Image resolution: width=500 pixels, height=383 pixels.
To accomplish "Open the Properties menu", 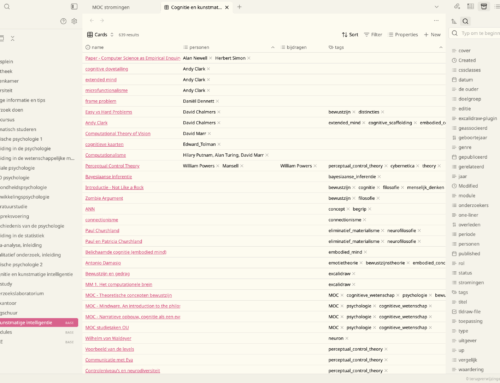I will (x=403, y=35).
